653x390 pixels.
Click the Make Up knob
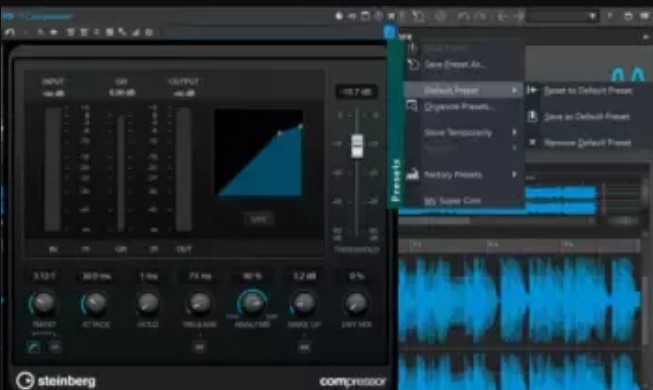(x=304, y=303)
